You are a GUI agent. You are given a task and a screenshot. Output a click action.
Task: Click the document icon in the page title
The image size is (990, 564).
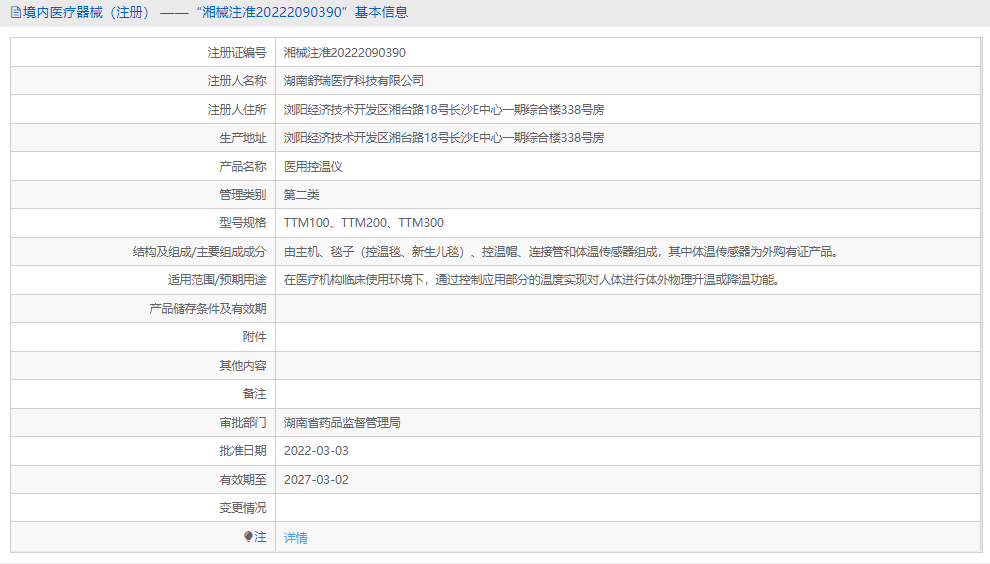[x=16, y=13]
